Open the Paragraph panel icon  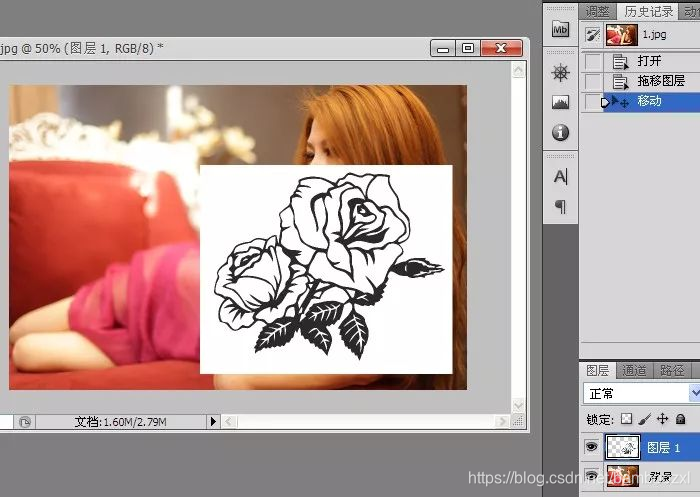point(560,206)
